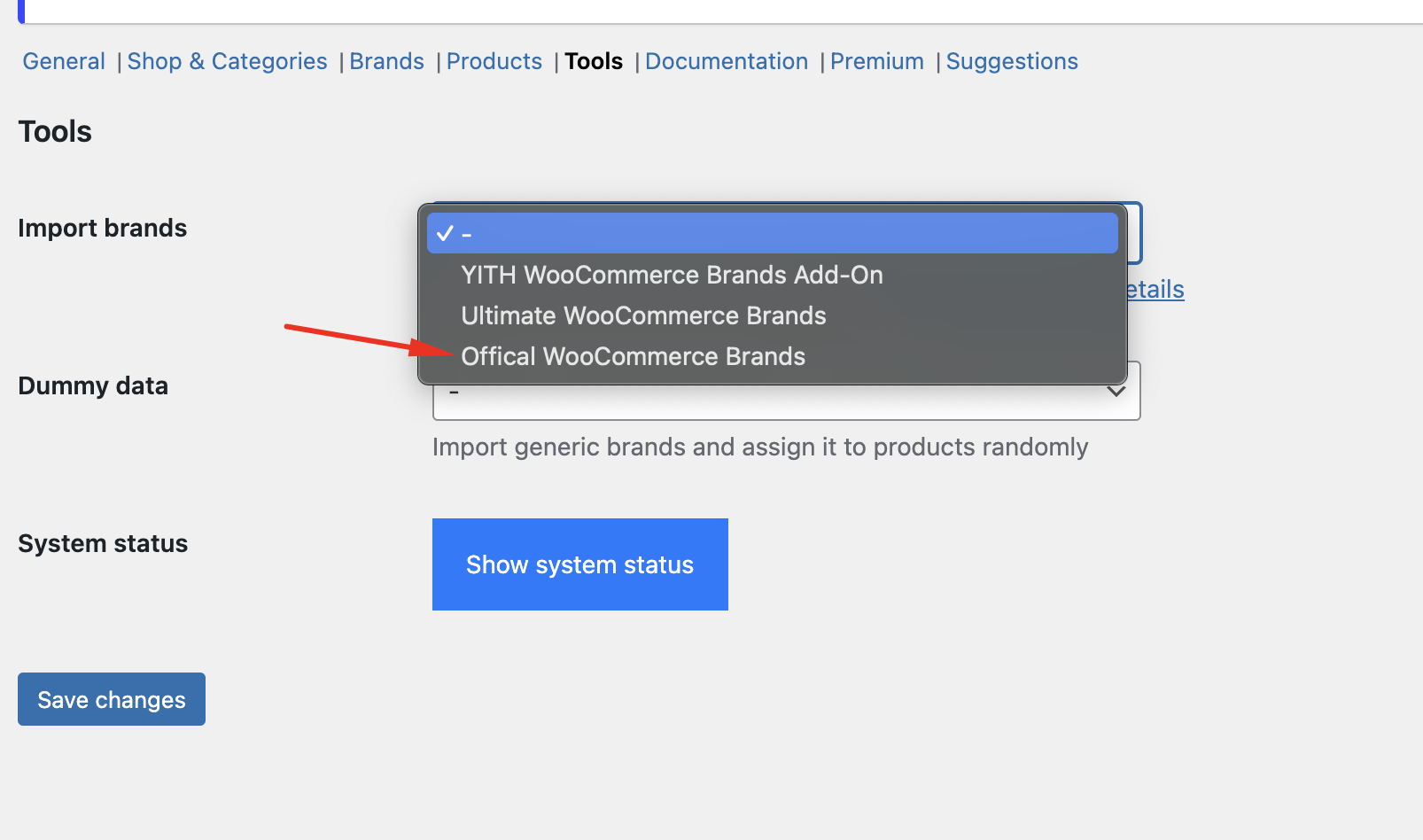
Task: Choose YITH WooCommerce Brands Add-On option
Action: coord(672,275)
